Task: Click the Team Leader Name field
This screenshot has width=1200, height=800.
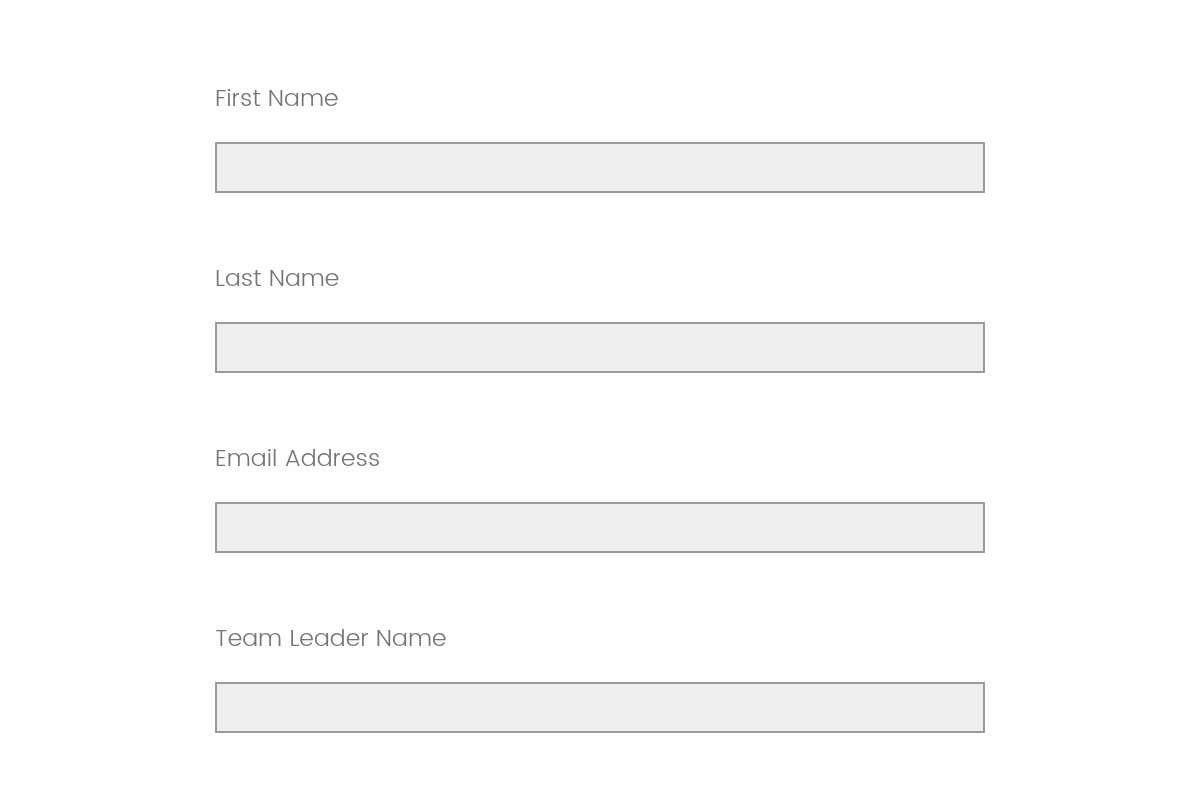Action: (600, 707)
